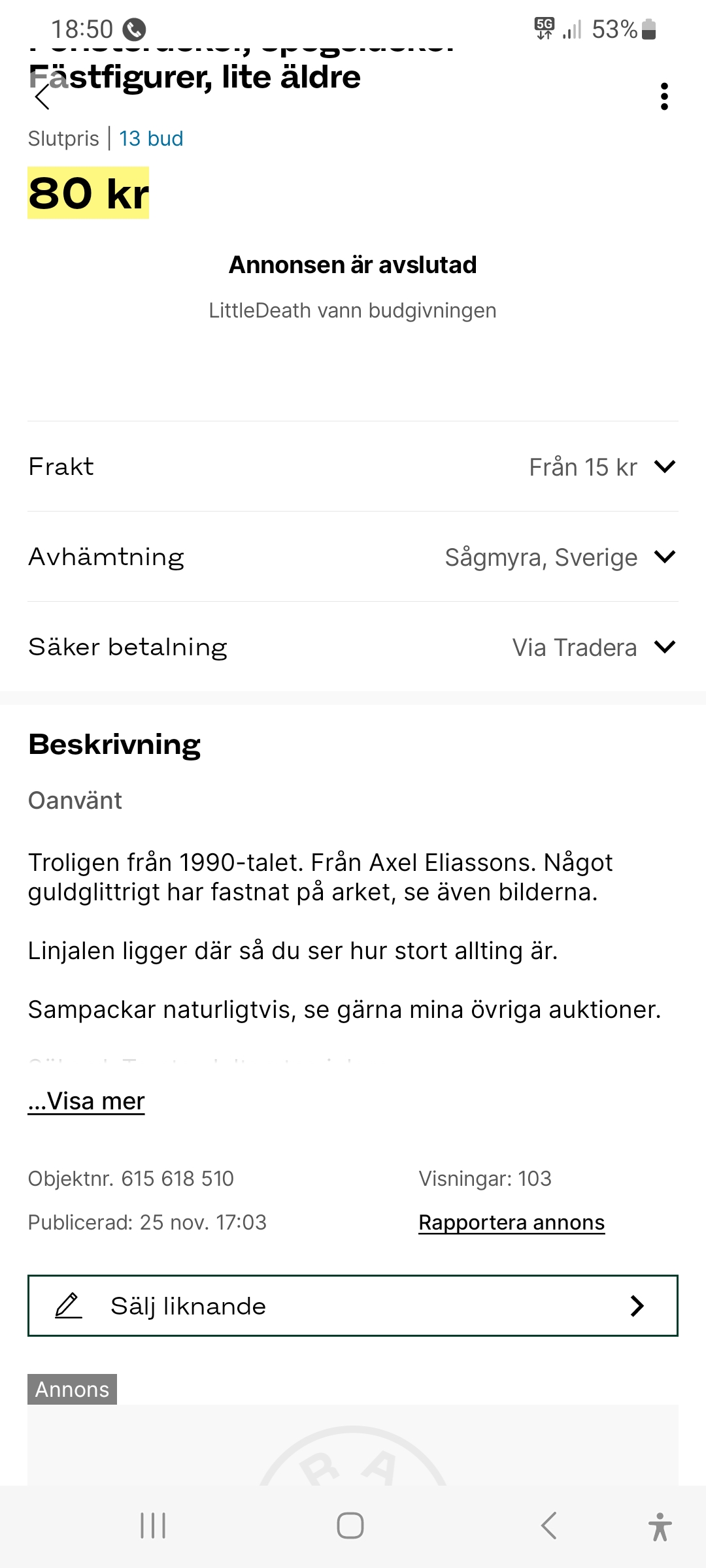The image size is (706, 1568).
Task: Open the Avhämtning row
Action: [x=107, y=557]
